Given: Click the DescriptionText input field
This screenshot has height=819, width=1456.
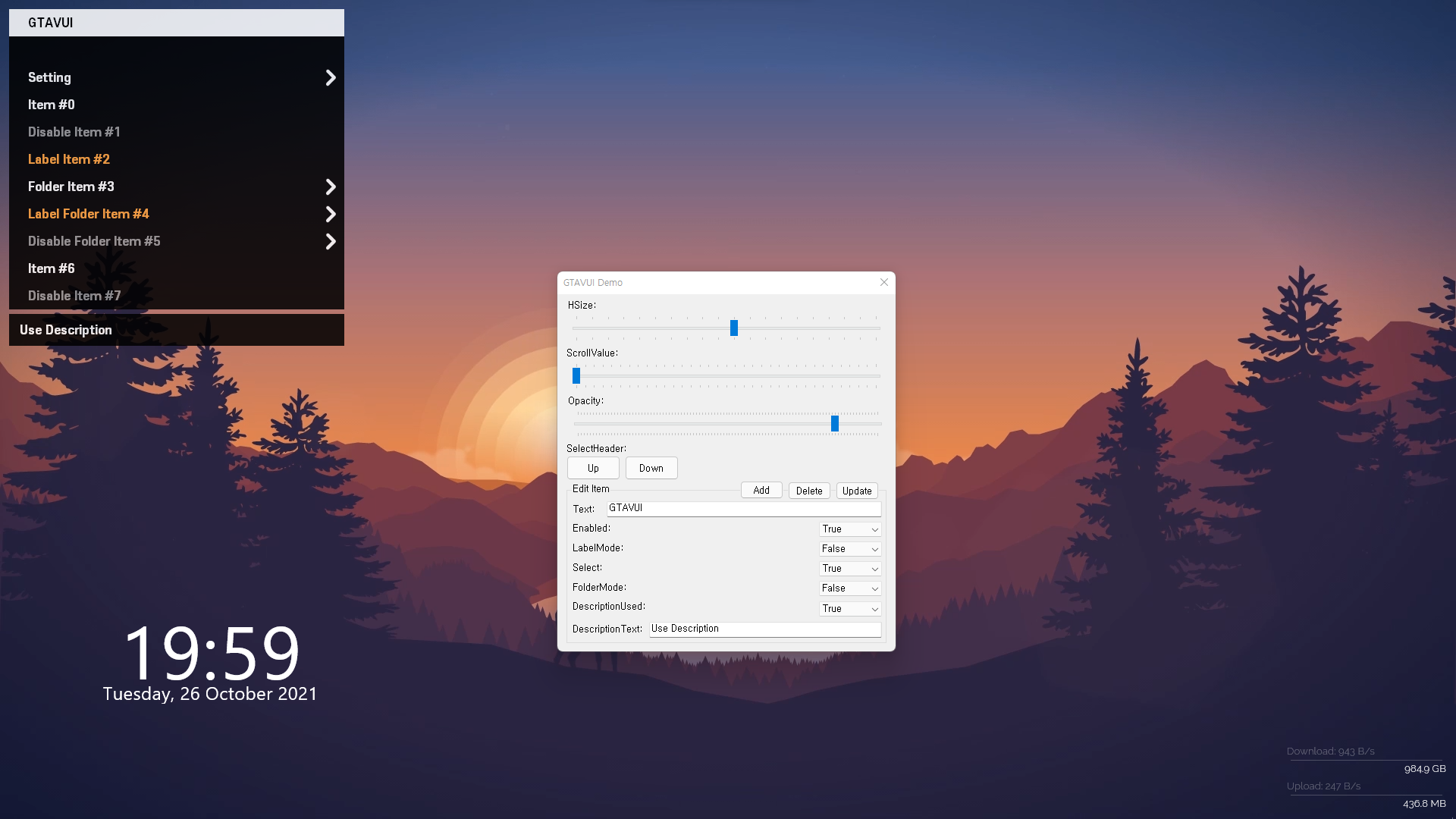Looking at the screenshot, I should tap(764, 629).
